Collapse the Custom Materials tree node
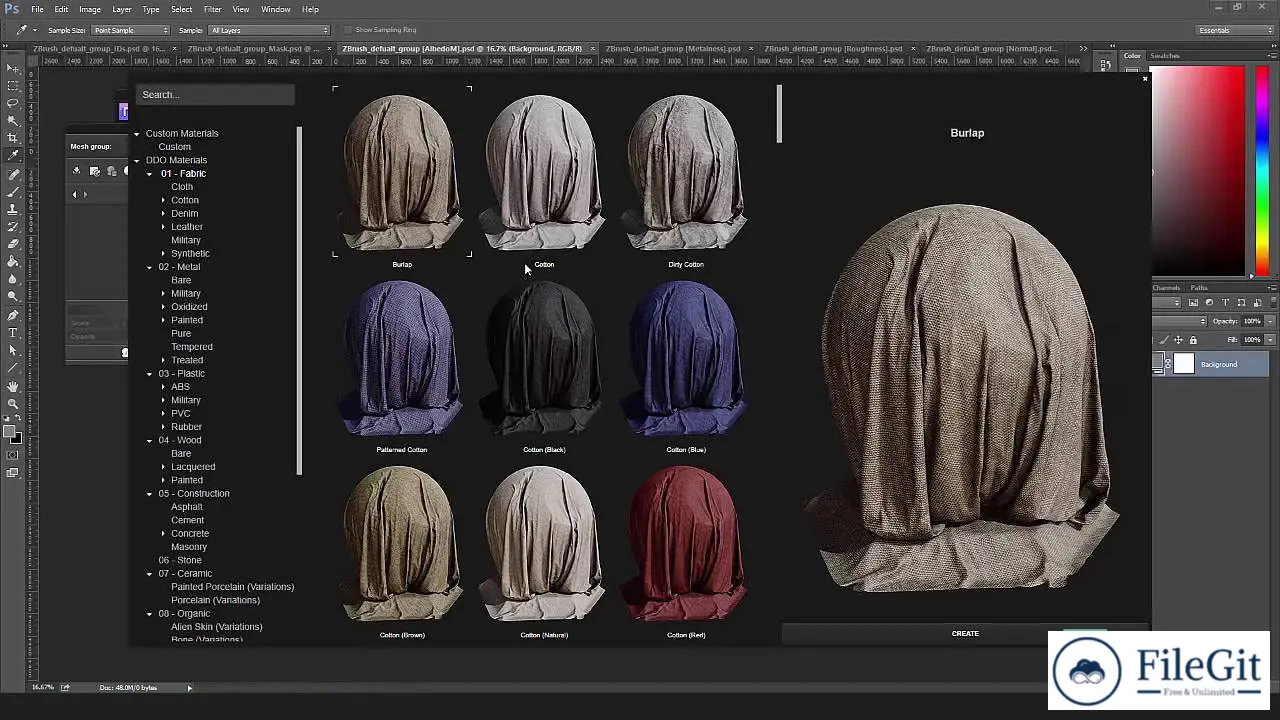Screen dimensions: 1280x720 point(137,133)
